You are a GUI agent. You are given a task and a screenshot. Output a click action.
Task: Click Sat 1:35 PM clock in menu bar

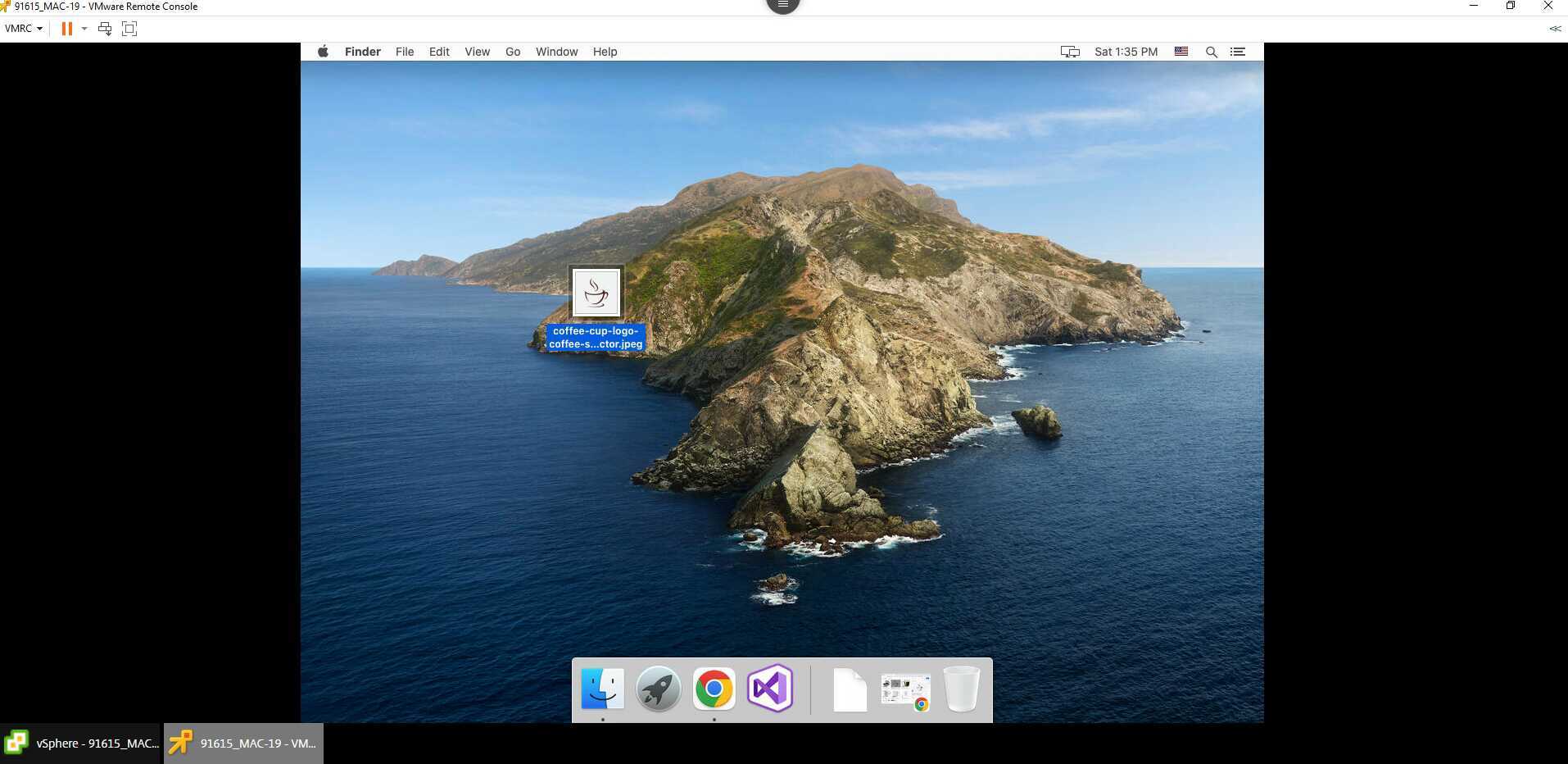pos(1126,52)
